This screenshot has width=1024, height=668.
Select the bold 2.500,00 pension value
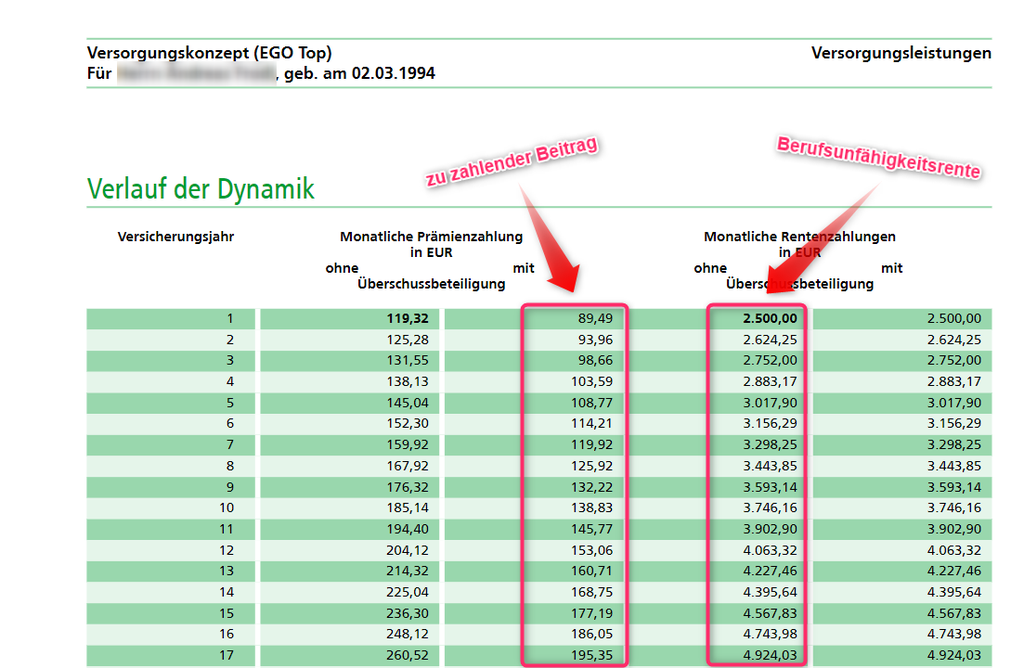click(x=769, y=319)
